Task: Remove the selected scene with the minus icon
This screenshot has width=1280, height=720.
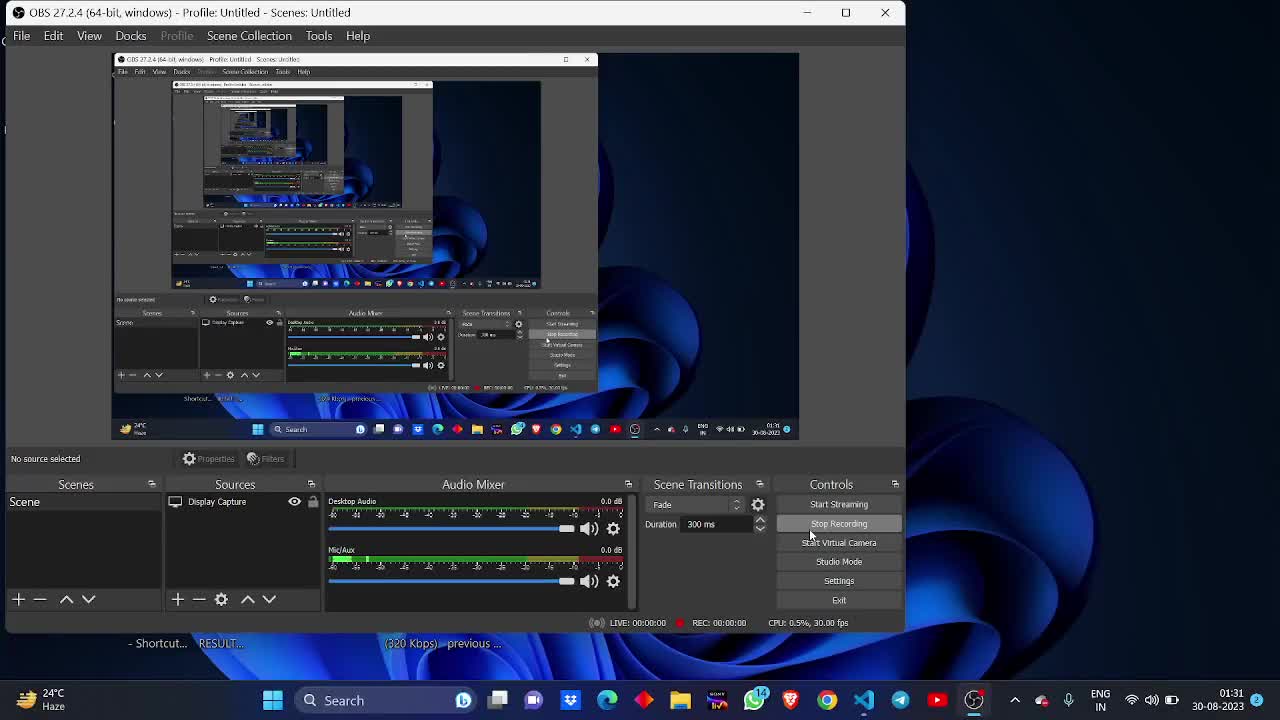Action: (40, 599)
